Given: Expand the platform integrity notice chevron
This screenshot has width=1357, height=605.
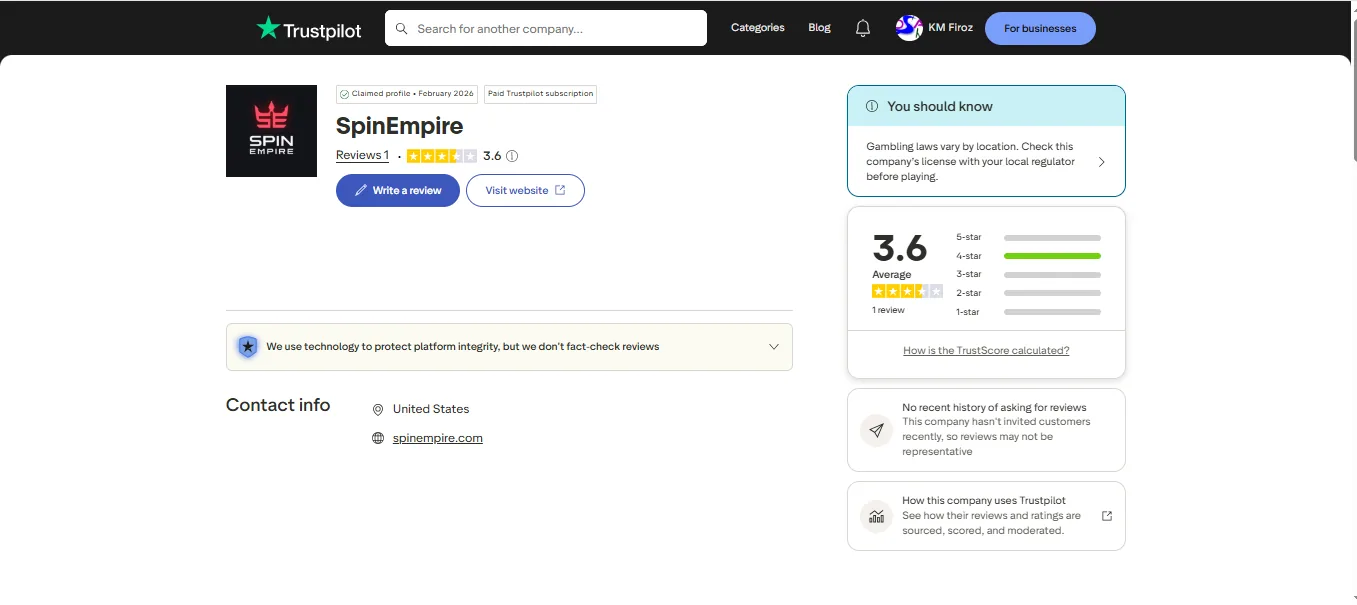Looking at the screenshot, I should (773, 347).
